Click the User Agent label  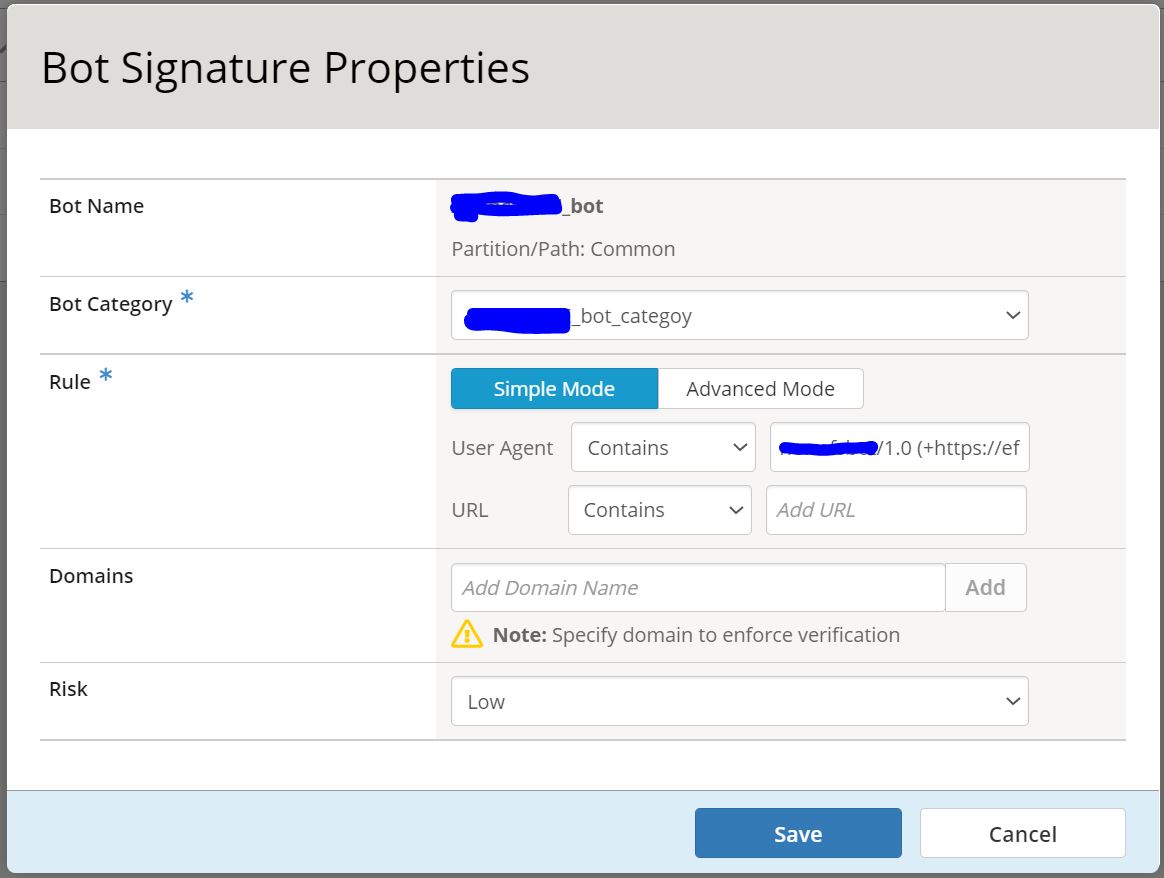tap(502, 448)
